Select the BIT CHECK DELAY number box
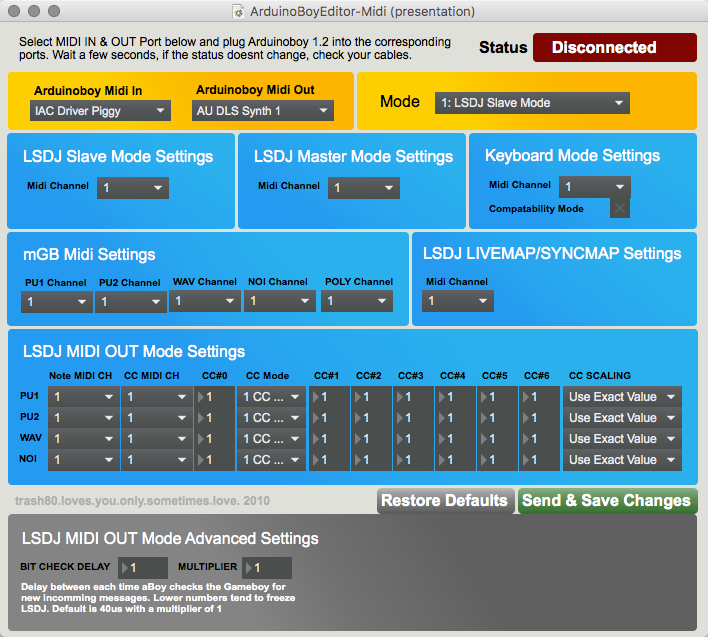 pos(143,568)
